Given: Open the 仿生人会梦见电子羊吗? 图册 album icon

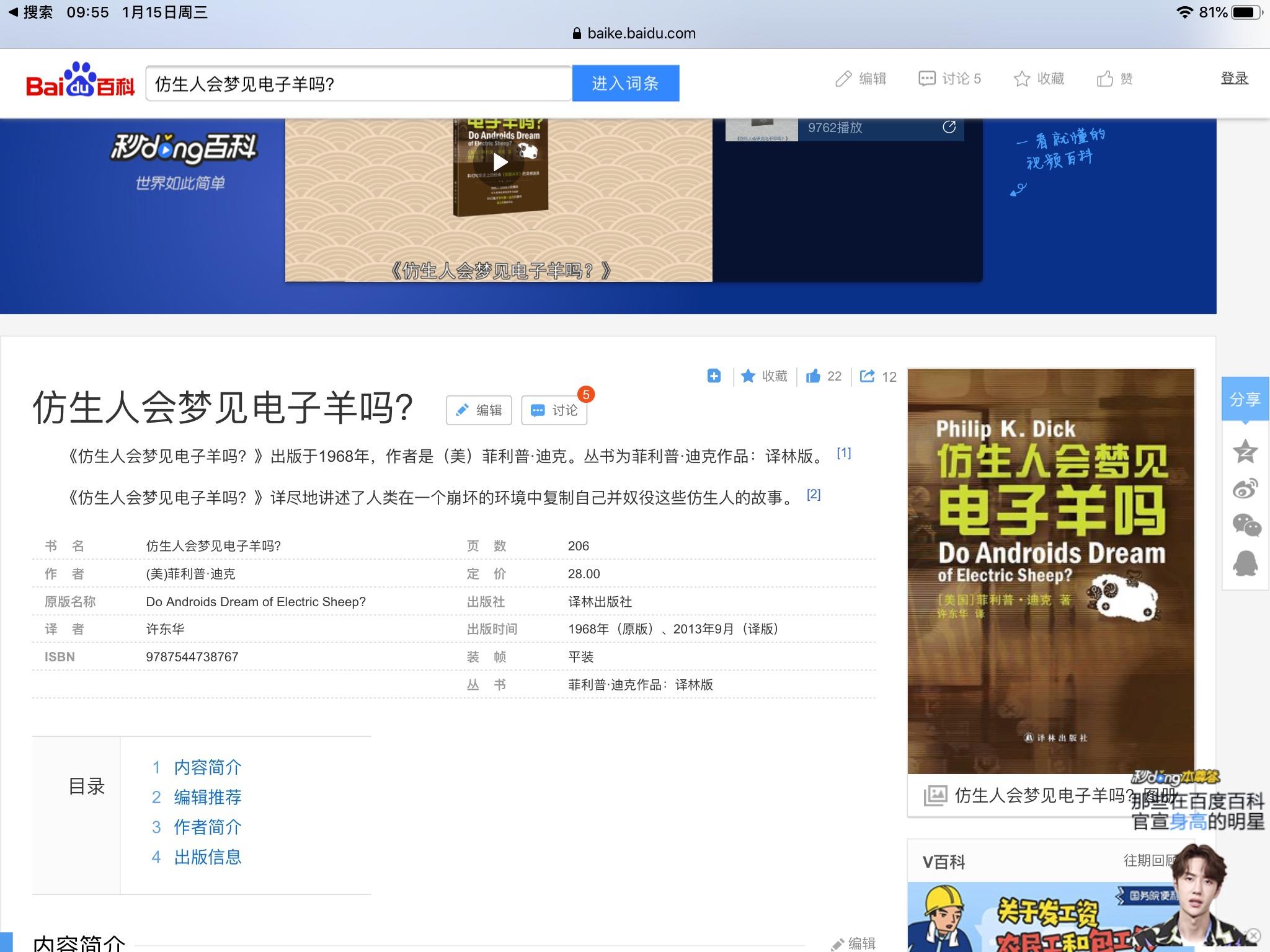Looking at the screenshot, I should click(x=935, y=795).
